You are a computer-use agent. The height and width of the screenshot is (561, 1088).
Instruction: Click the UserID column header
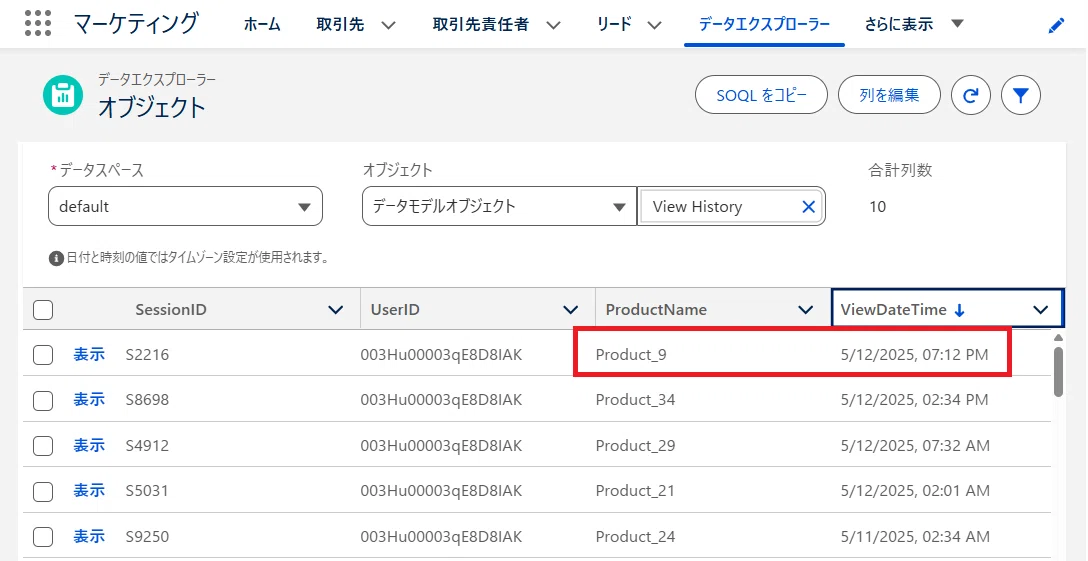point(396,310)
